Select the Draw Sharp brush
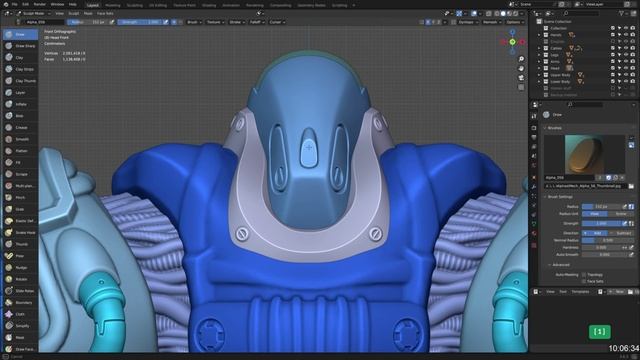640x360 pixels. click(x=20, y=46)
